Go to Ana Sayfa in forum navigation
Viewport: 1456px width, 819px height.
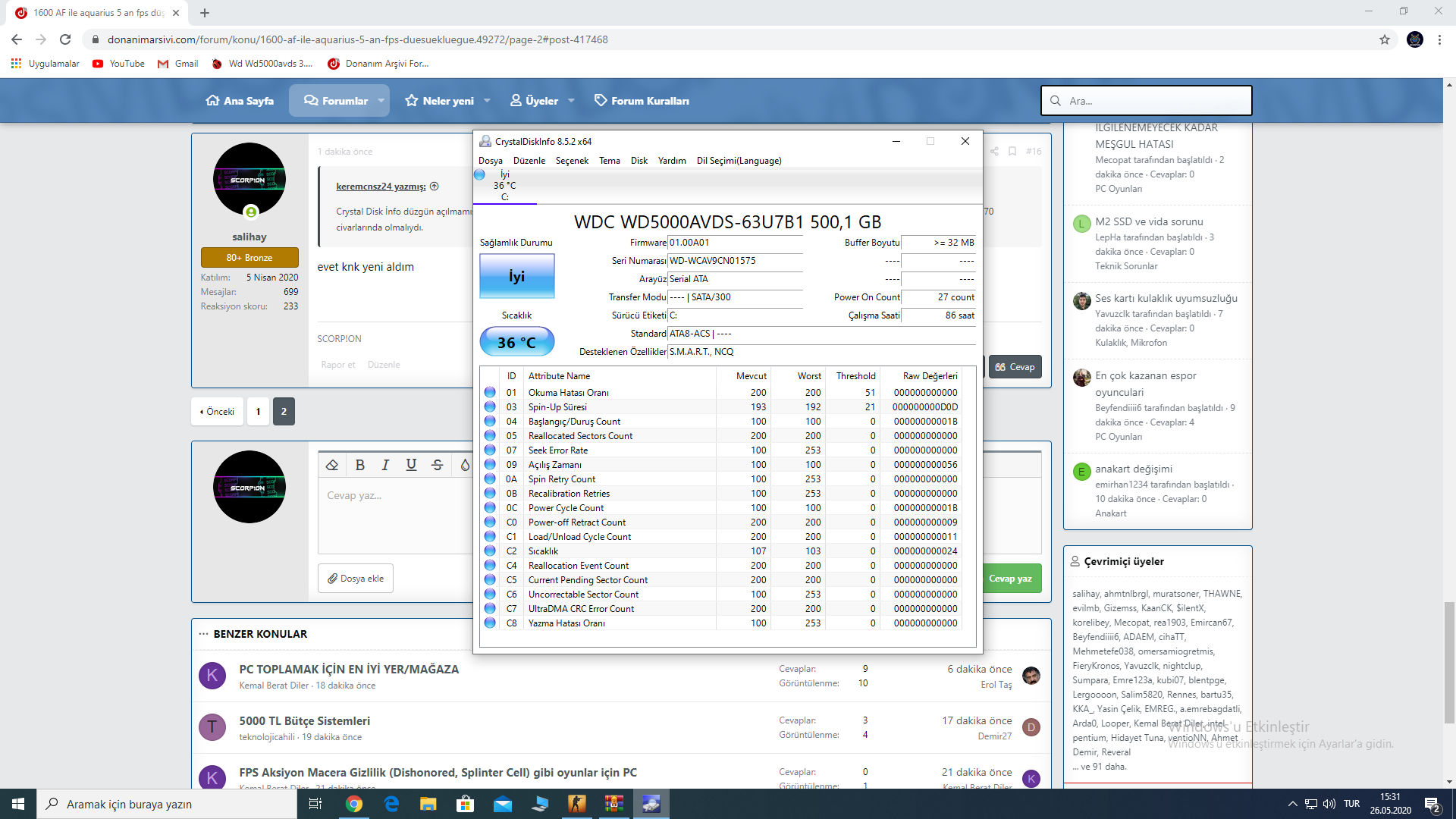click(x=240, y=101)
